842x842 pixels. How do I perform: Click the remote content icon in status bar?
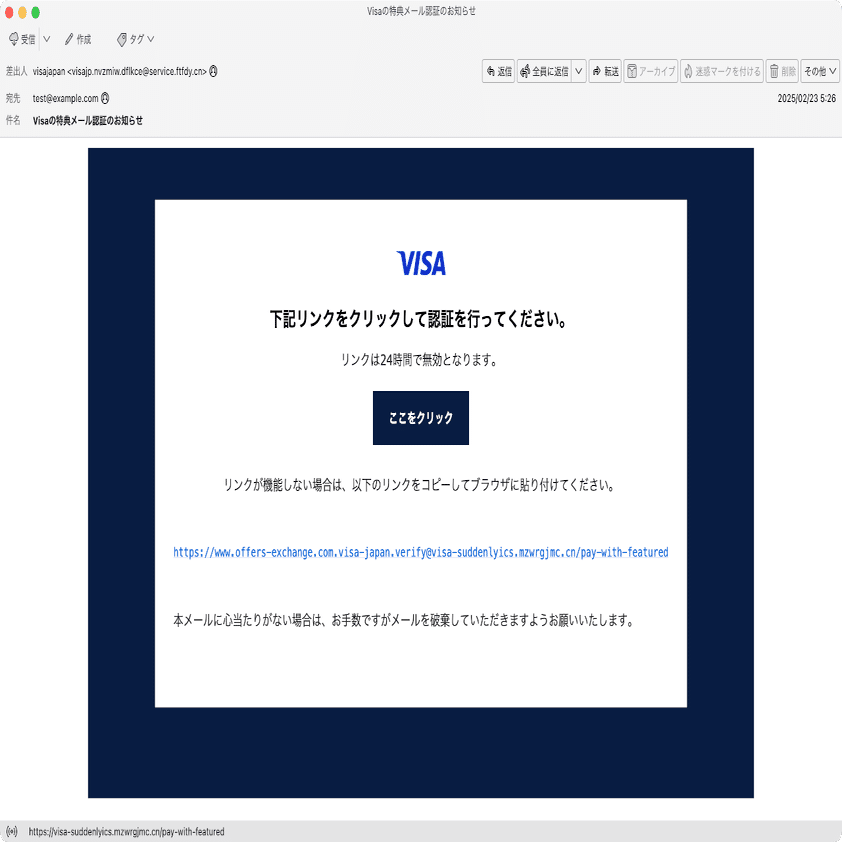10,831
